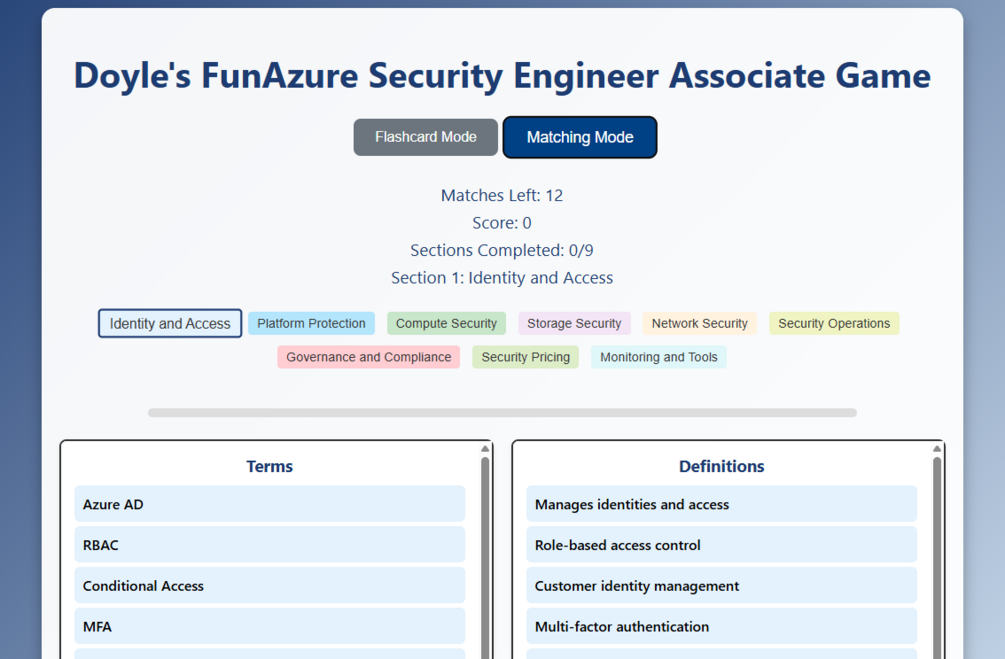Pick the MFA term card

point(270,626)
